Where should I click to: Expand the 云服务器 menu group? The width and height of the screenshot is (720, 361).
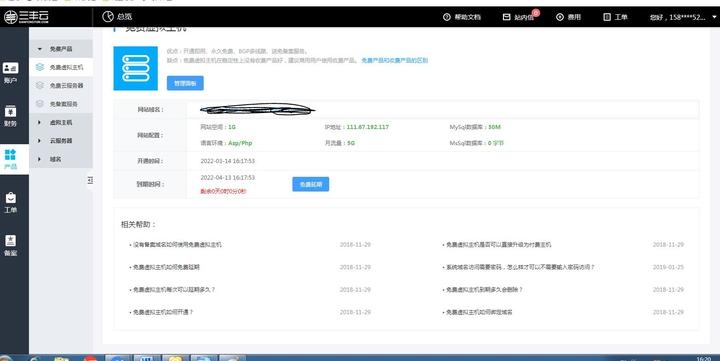61,141
